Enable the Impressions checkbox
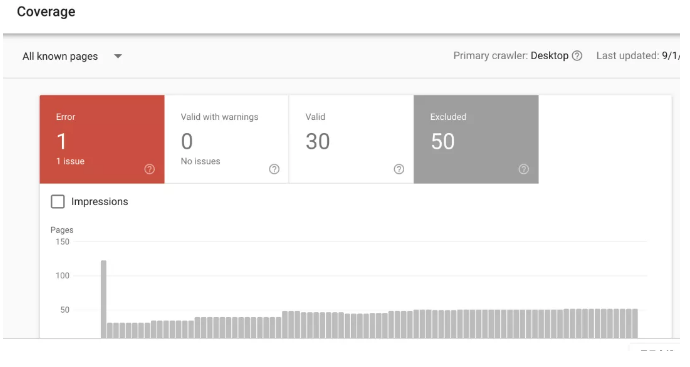 pos(58,202)
